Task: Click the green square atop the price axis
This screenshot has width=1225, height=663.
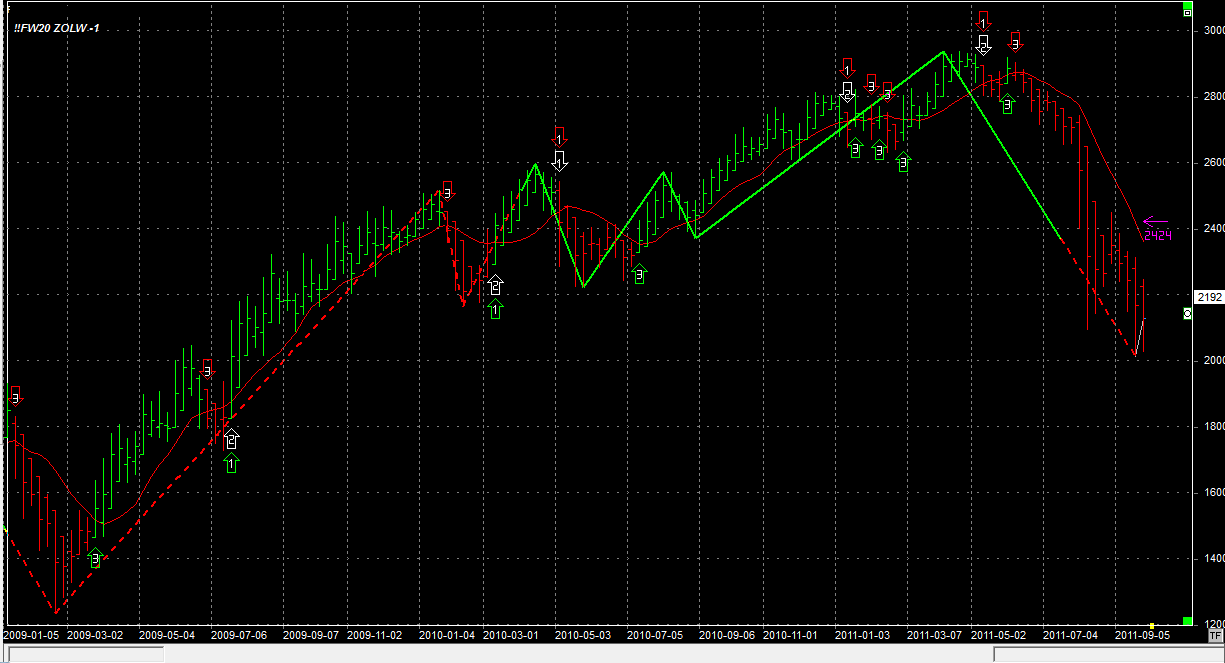Action: [1187, 8]
